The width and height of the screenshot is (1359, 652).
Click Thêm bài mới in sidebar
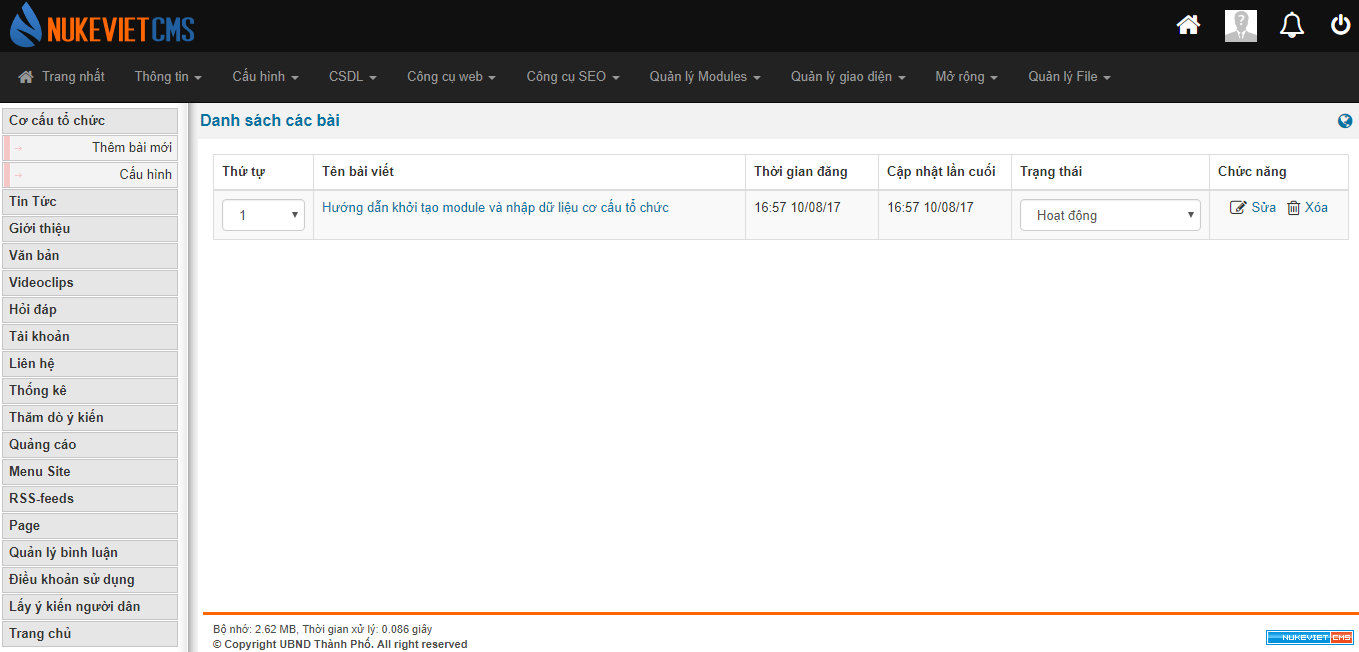(131, 148)
